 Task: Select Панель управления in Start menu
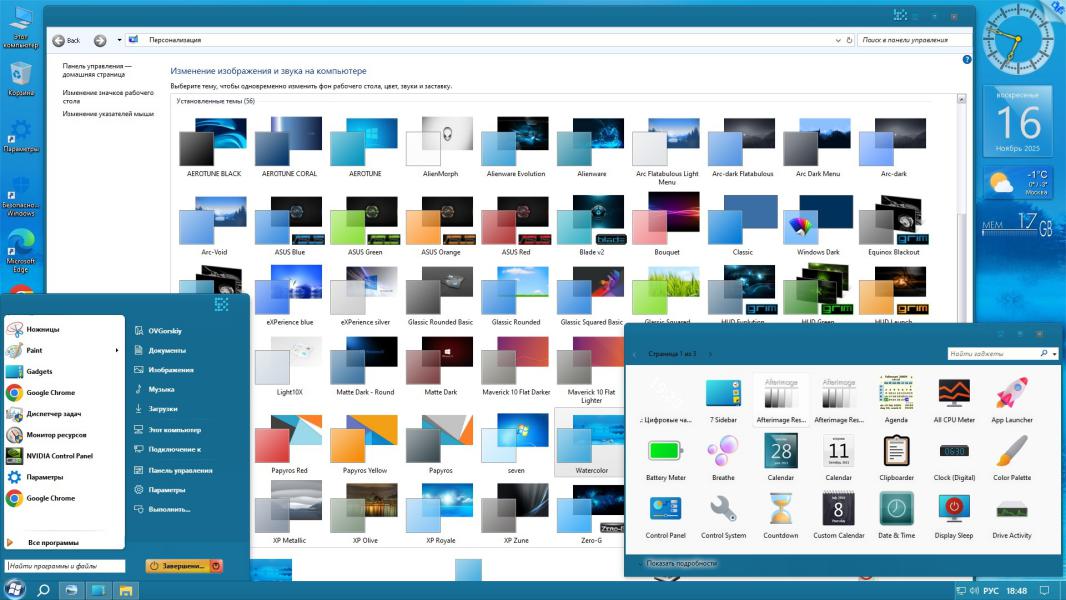click(x=180, y=470)
